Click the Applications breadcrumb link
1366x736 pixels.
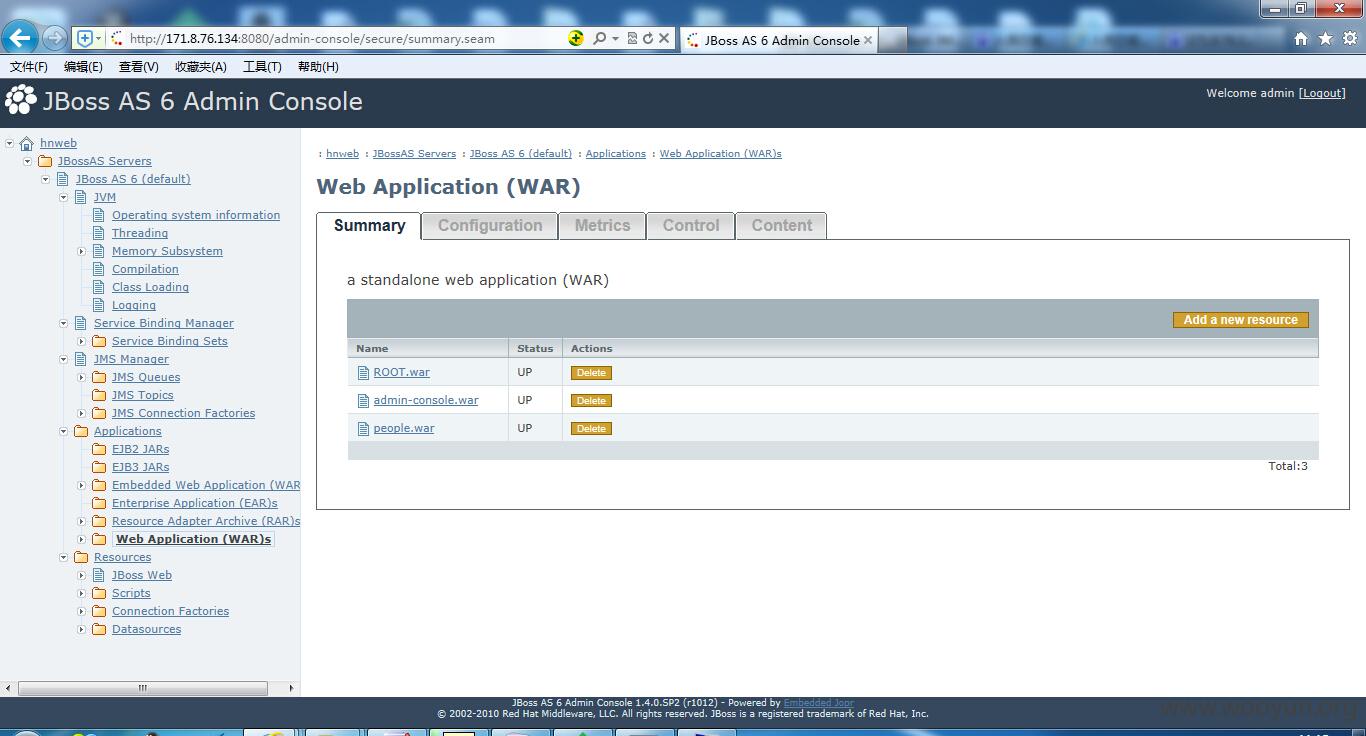point(616,154)
